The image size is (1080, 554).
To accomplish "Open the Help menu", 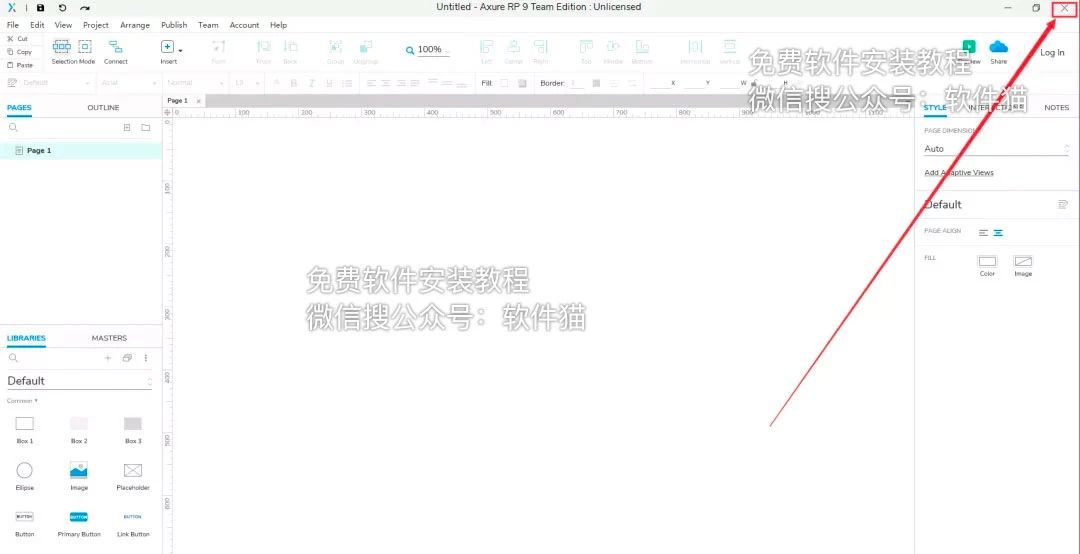I will tap(278, 25).
